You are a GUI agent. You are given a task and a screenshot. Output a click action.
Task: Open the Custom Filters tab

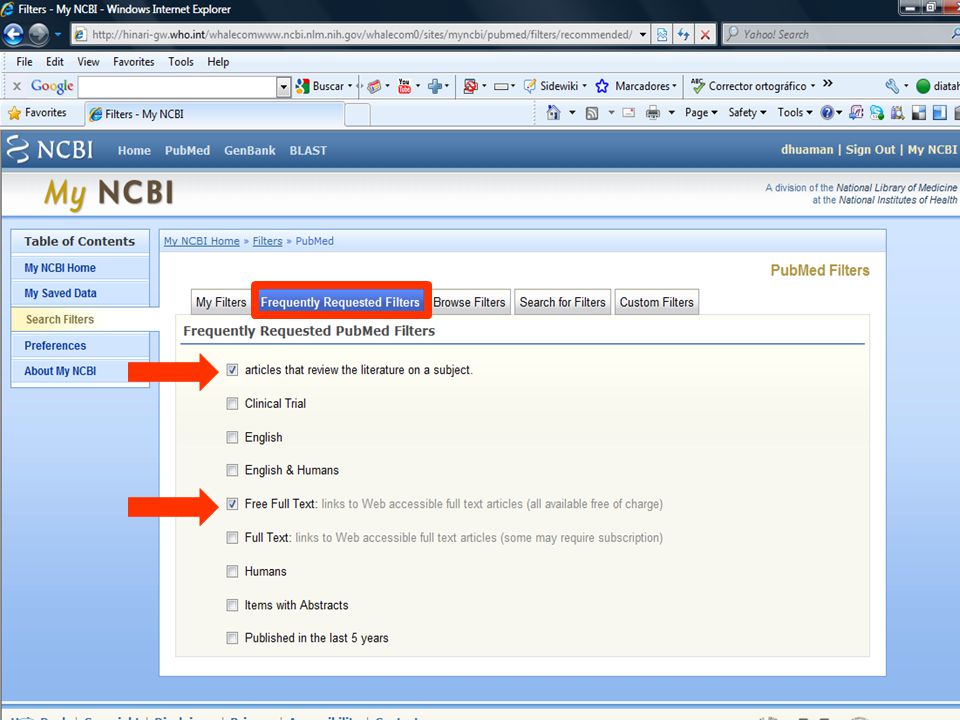pos(656,302)
